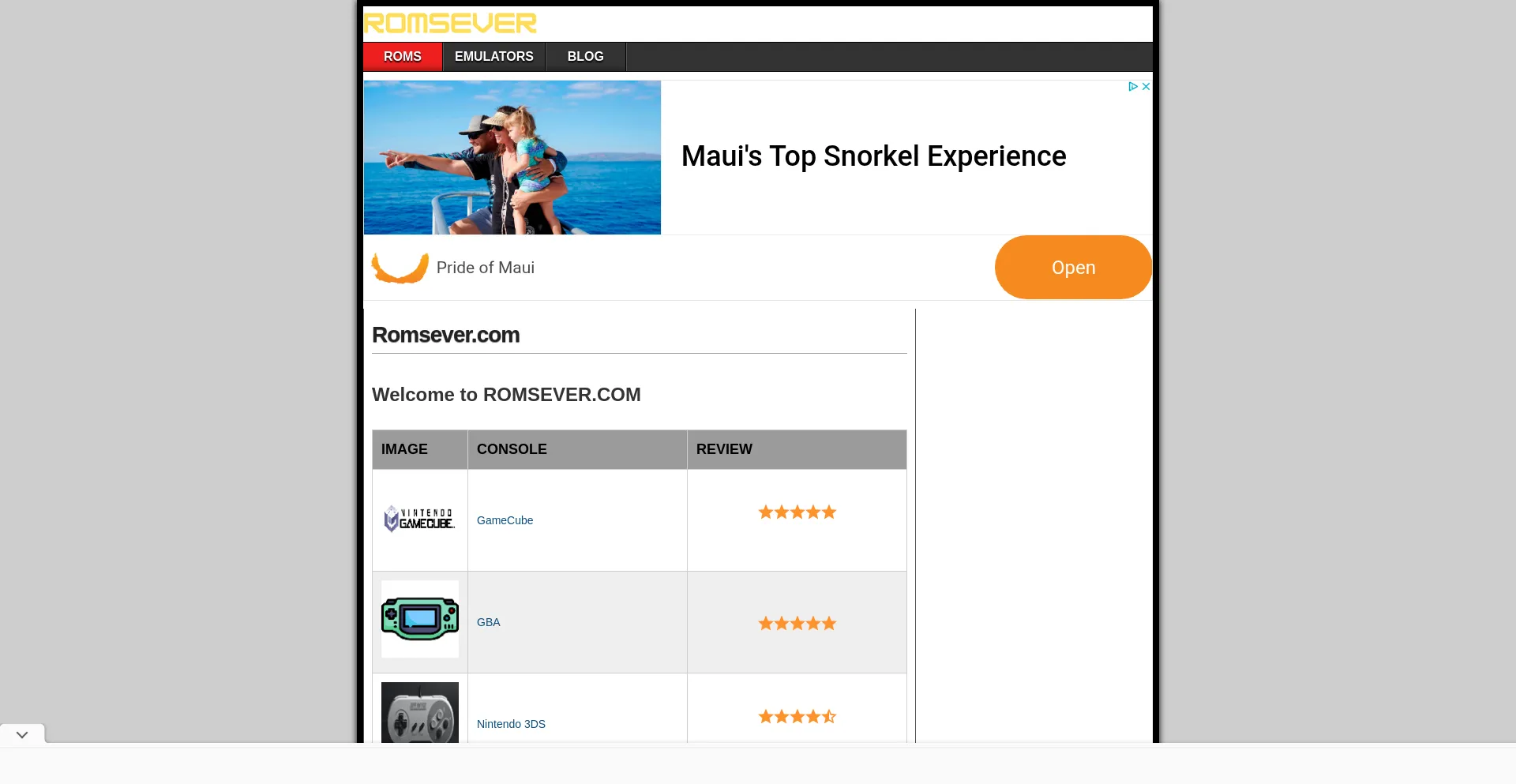Screen dimensions: 1516x784
Task: Click the GBA handheld console image
Action: coord(420,619)
